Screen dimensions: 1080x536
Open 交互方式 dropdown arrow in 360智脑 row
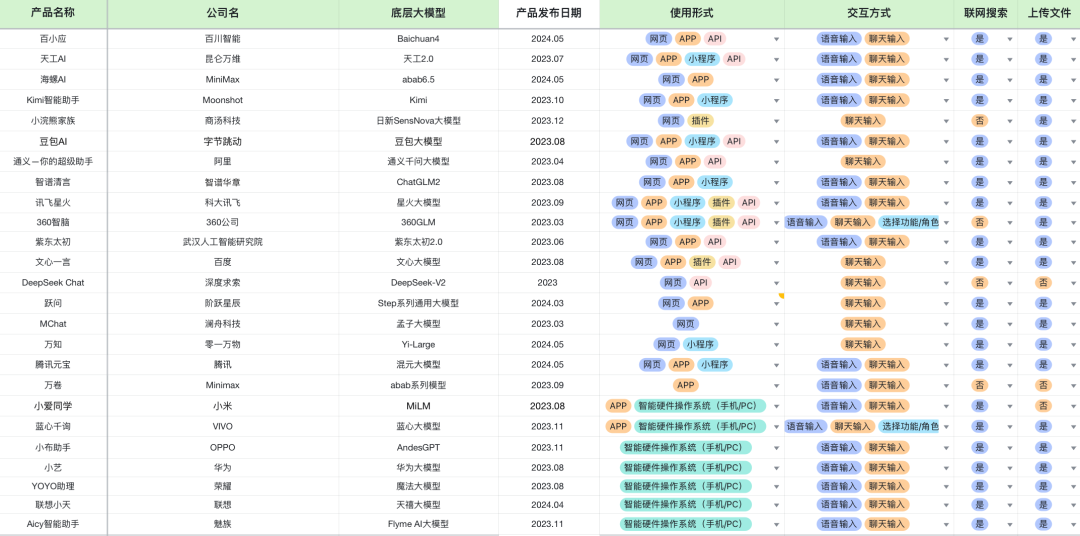pos(946,223)
